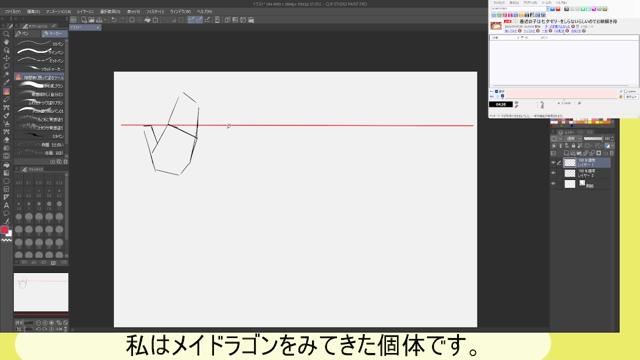The height and width of the screenshot is (360, 640).
Task: Switch to the マーカー sub tool tab
Action: [x=54, y=34]
